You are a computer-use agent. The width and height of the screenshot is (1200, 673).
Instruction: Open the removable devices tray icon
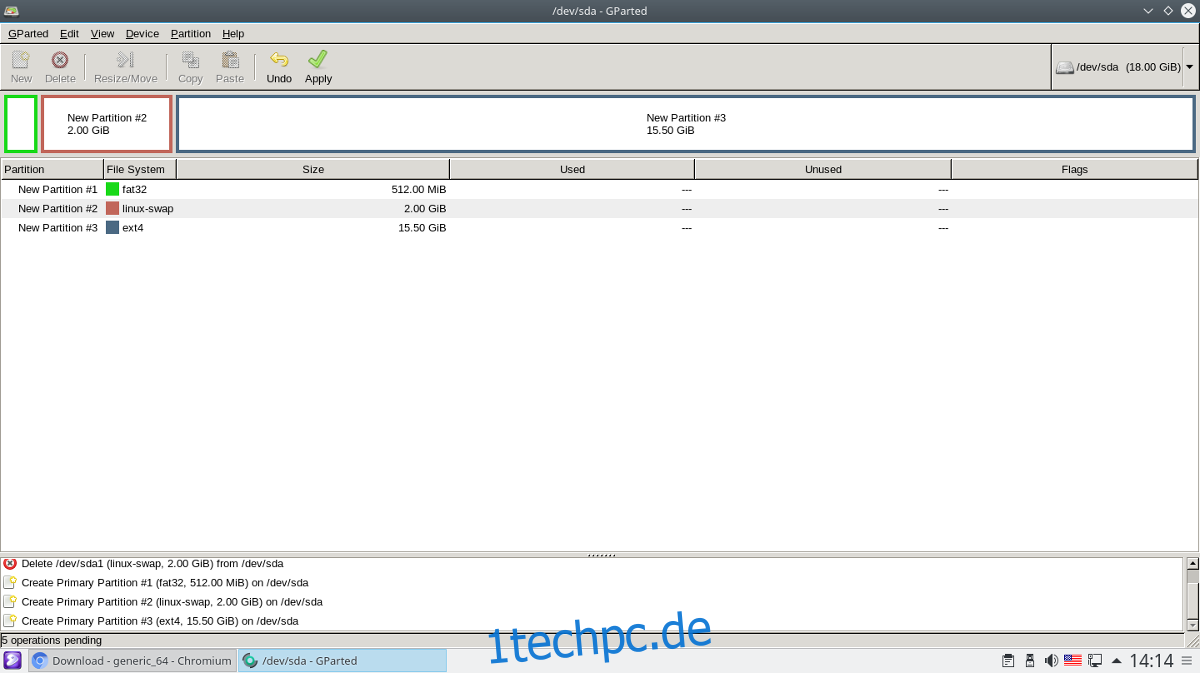[x=1030, y=660]
